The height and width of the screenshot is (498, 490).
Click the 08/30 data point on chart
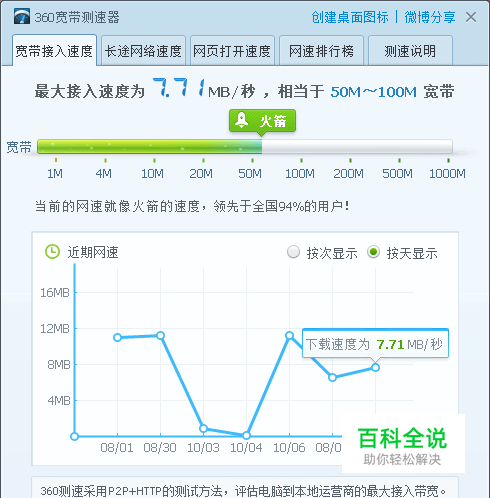160,335
